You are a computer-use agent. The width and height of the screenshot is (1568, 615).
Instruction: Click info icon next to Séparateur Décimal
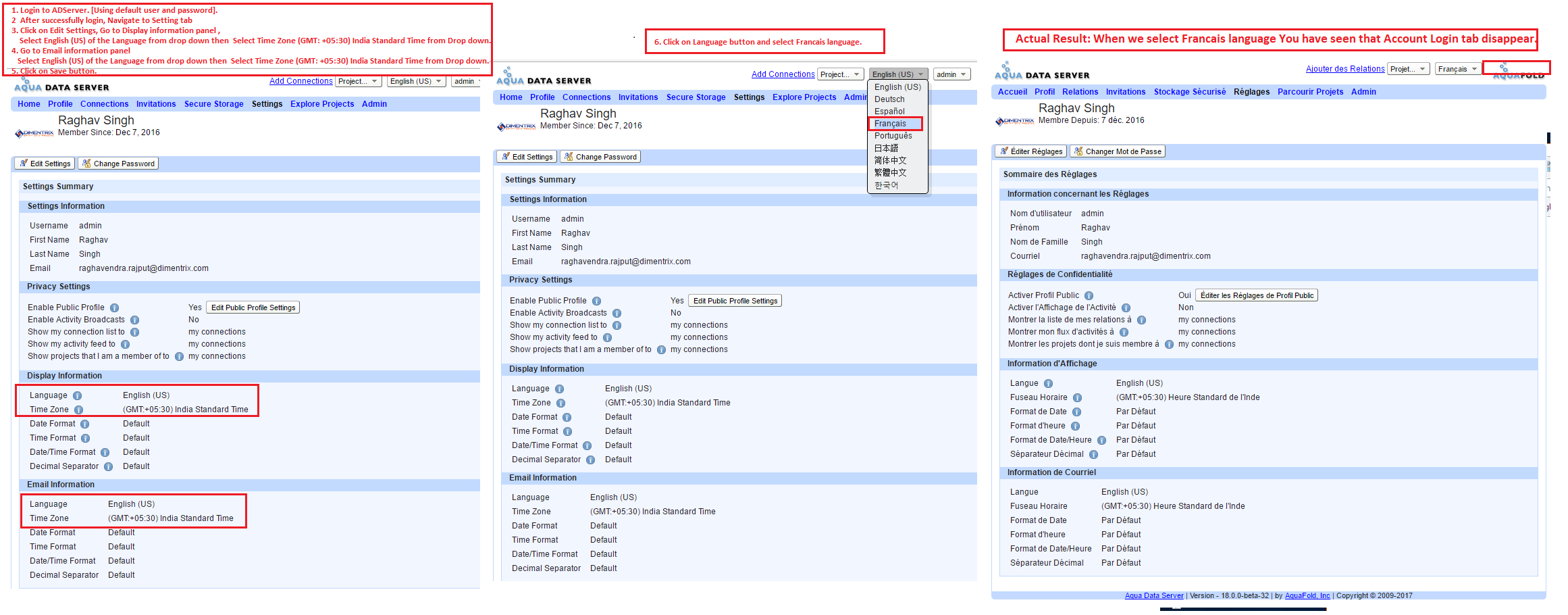[1094, 455]
